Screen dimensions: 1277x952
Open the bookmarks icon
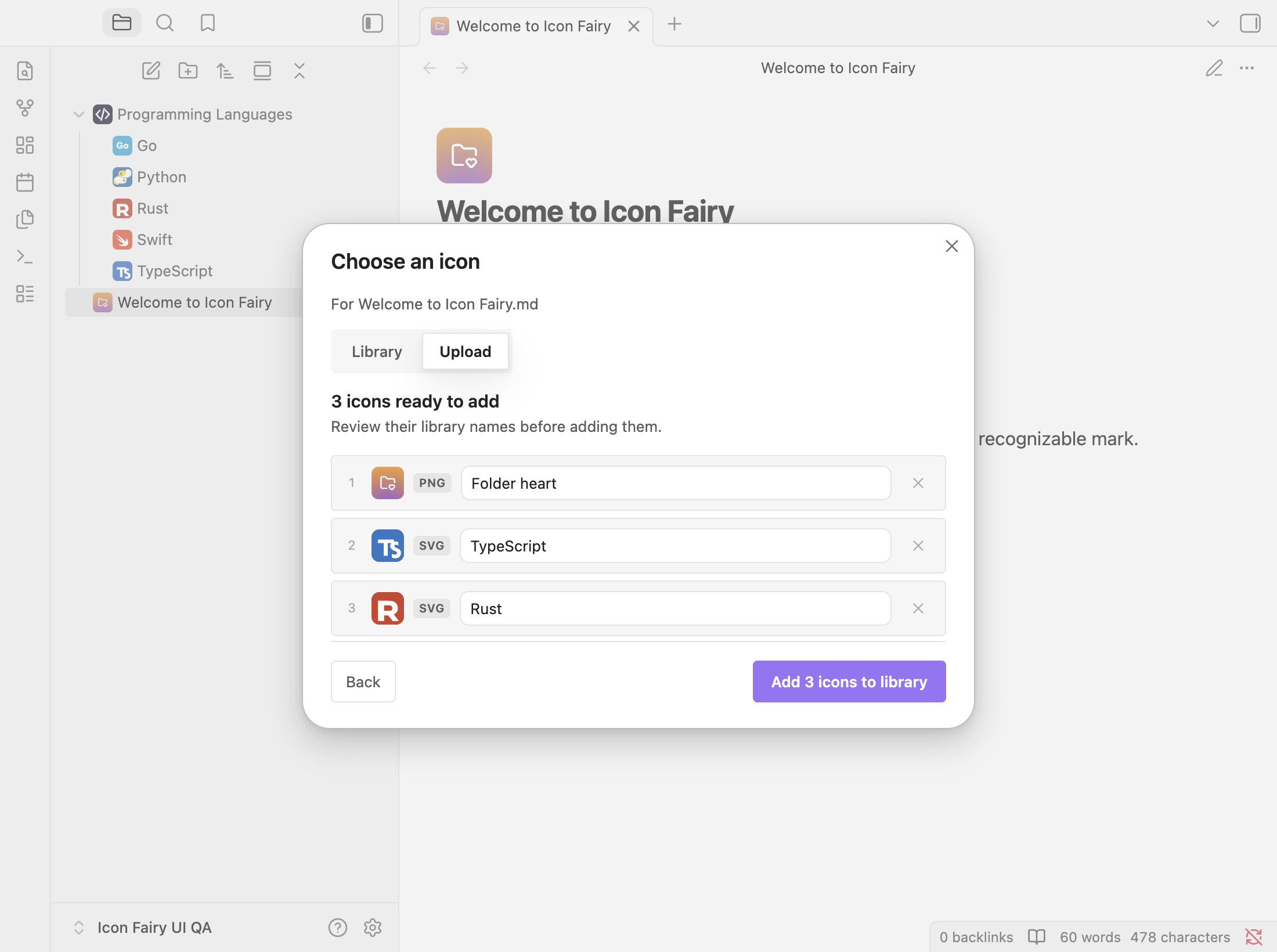207,23
